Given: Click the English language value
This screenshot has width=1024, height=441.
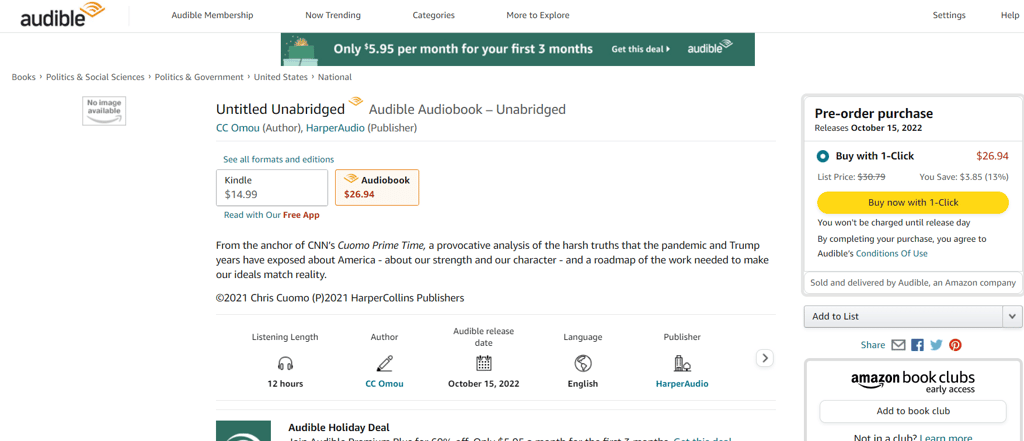Looking at the screenshot, I should pyautogui.click(x=583, y=384).
